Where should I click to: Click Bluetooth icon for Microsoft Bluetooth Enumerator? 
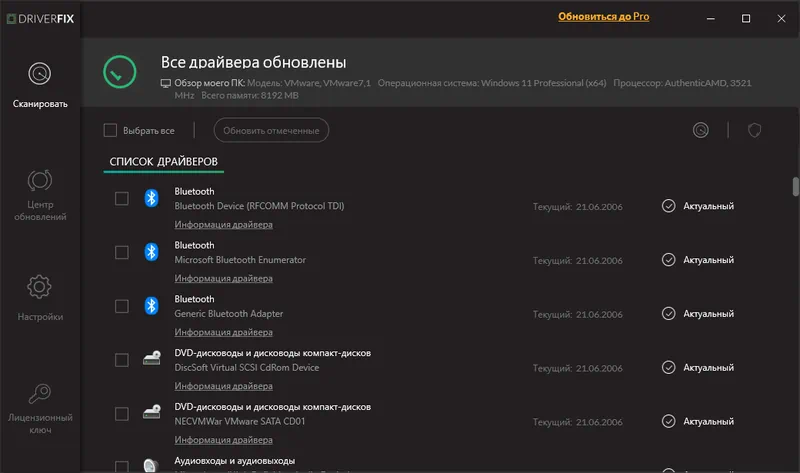[x=151, y=252]
